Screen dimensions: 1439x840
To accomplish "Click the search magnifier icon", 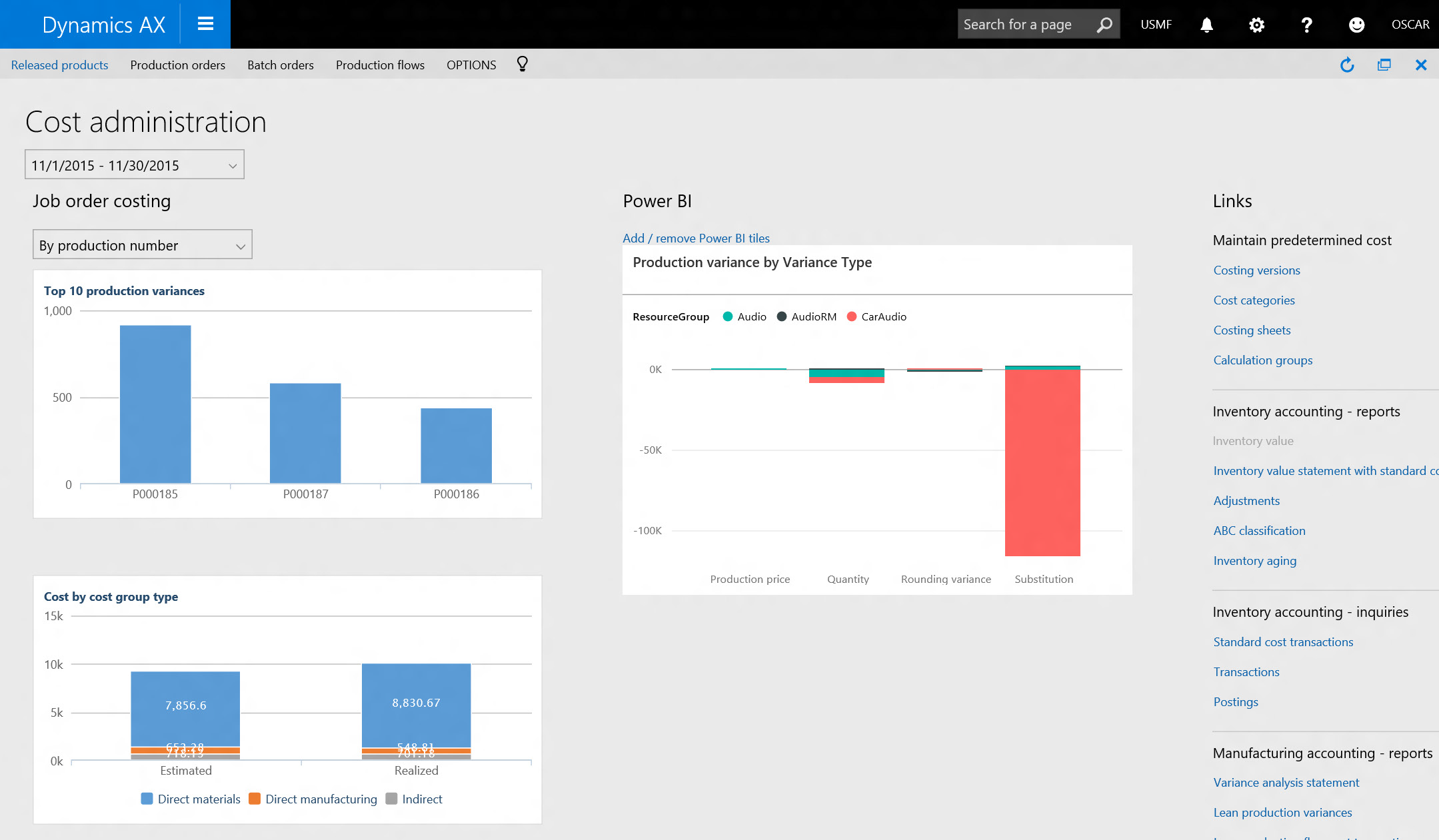I will (1104, 25).
